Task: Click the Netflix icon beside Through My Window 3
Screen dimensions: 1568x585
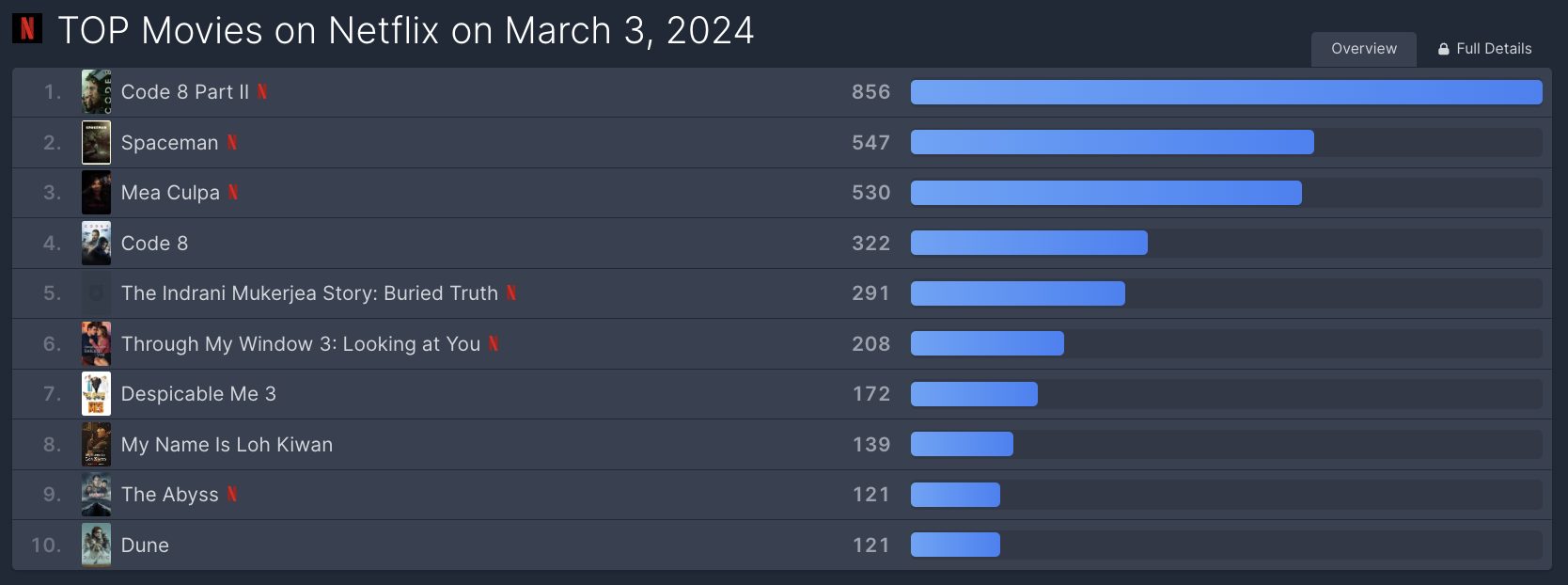Action: pyautogui.click(x=494, y=343)
